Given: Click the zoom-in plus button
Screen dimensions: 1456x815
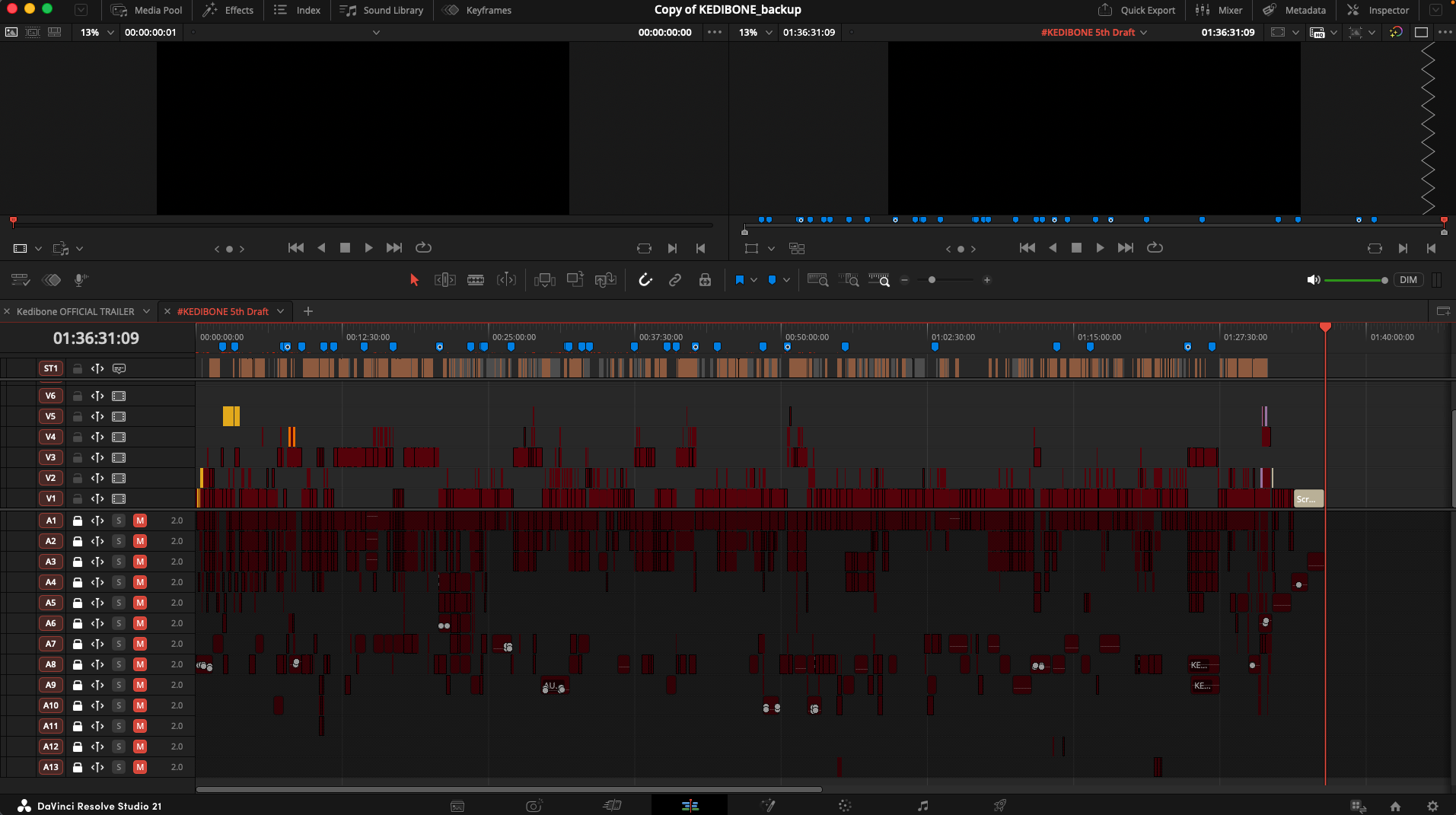Looking at the screenshot, I should tap(987, 280).
